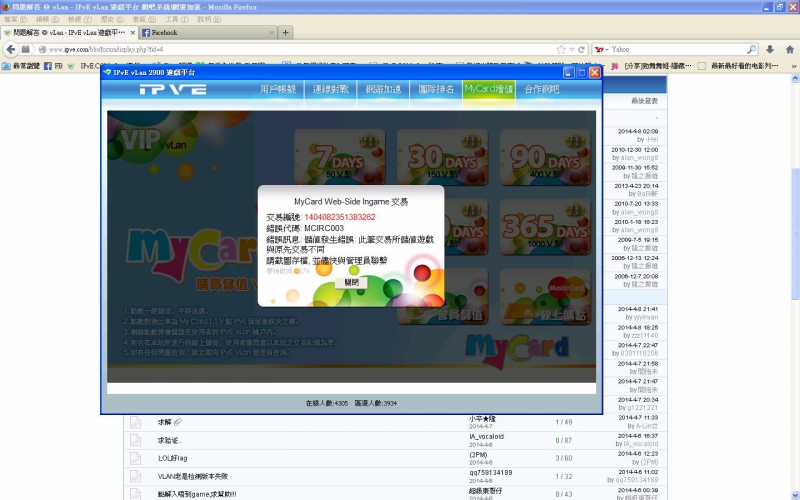Expand the Yahoo search engine dropdown
Image resolution: width=800 pixels, height=500 pixels.
coord(601,49)
